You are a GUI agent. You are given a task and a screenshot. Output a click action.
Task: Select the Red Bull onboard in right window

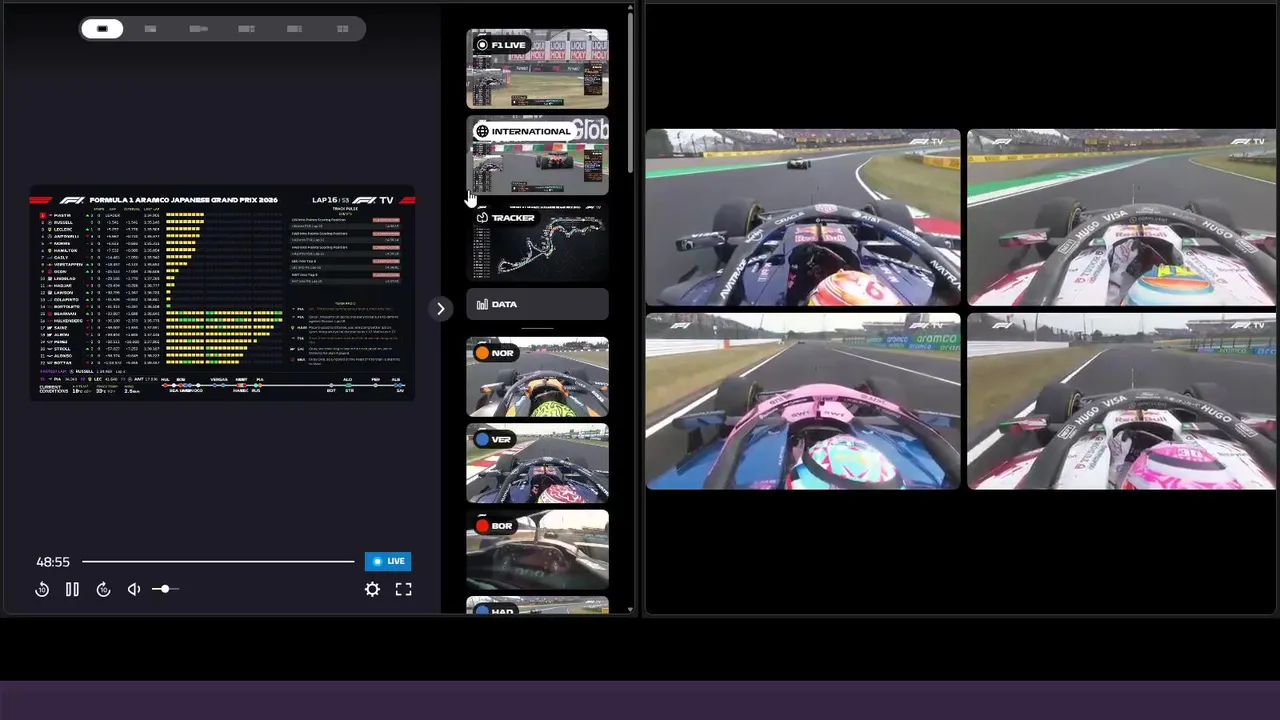[x=803, y=217]
